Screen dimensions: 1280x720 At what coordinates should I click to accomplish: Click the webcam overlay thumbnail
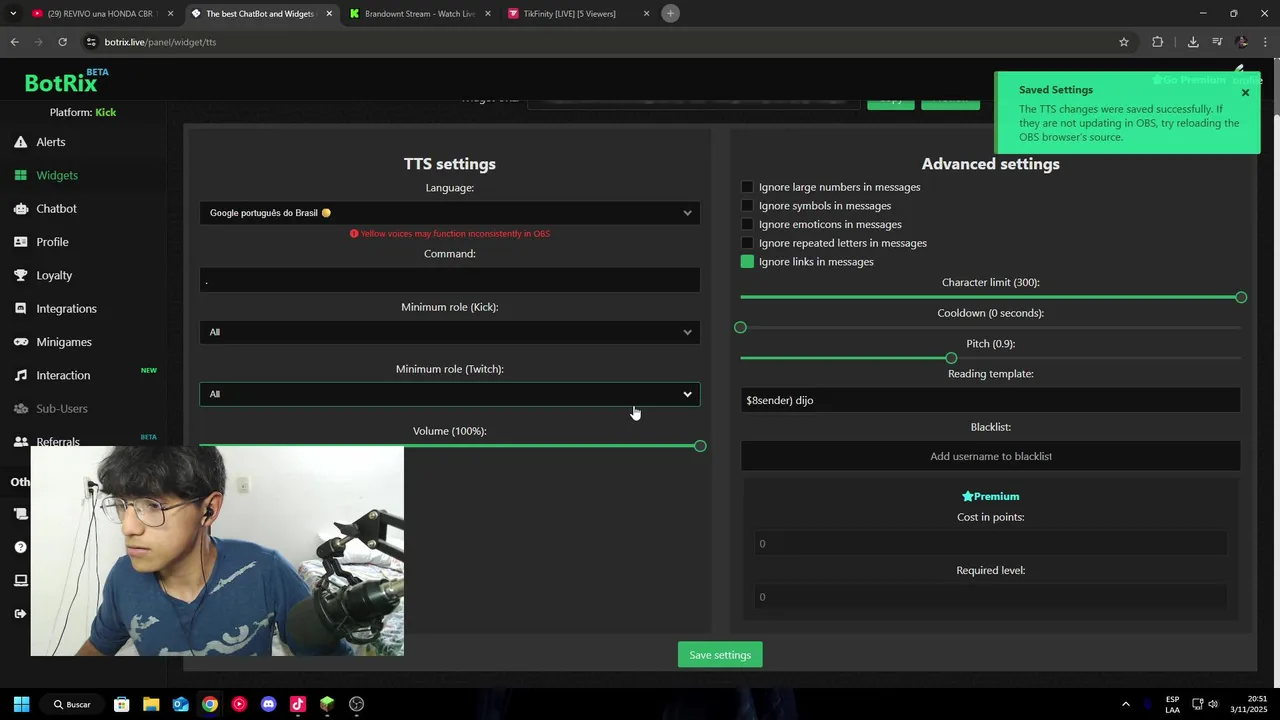[x=217, y=551]
